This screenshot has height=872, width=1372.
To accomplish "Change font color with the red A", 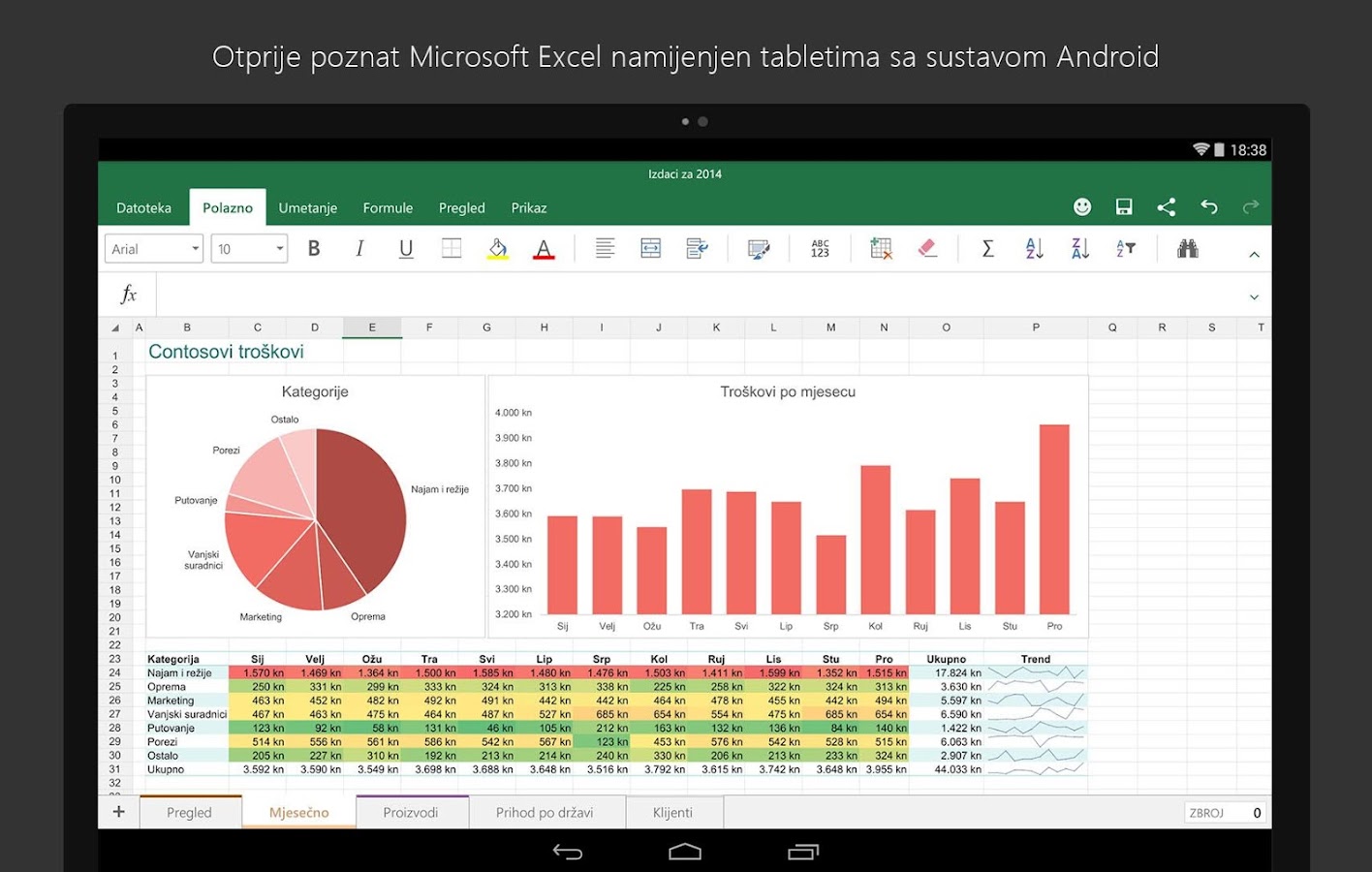I will click(544, 248).
